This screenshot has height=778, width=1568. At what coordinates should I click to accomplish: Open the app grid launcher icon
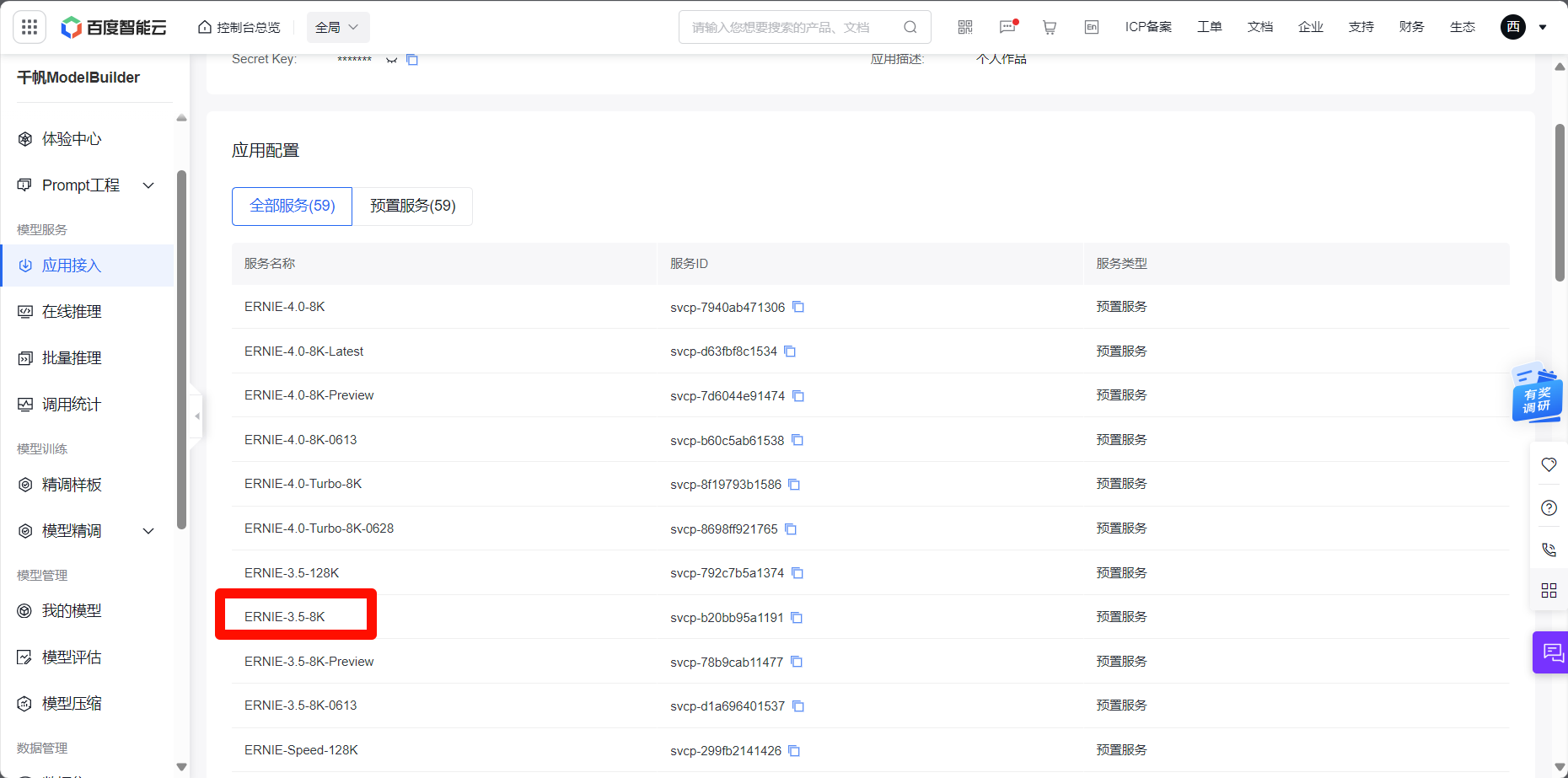[30, 27]
